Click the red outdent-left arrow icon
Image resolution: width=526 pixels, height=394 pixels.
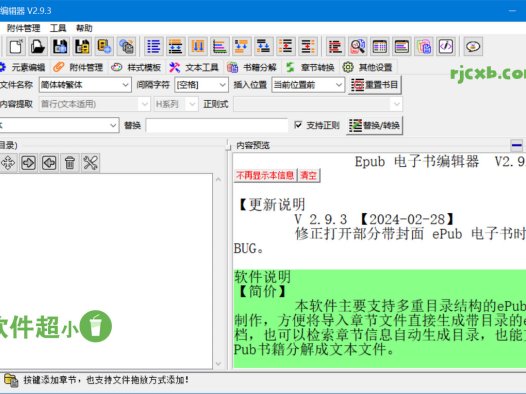pyautogui.click(x=308, y=46)
